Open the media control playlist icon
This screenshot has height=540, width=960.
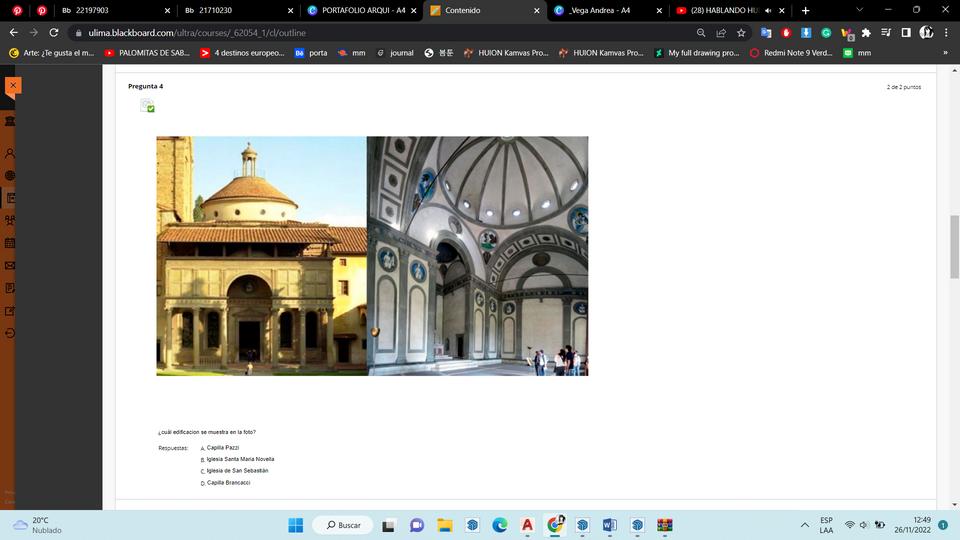[886, 32]
